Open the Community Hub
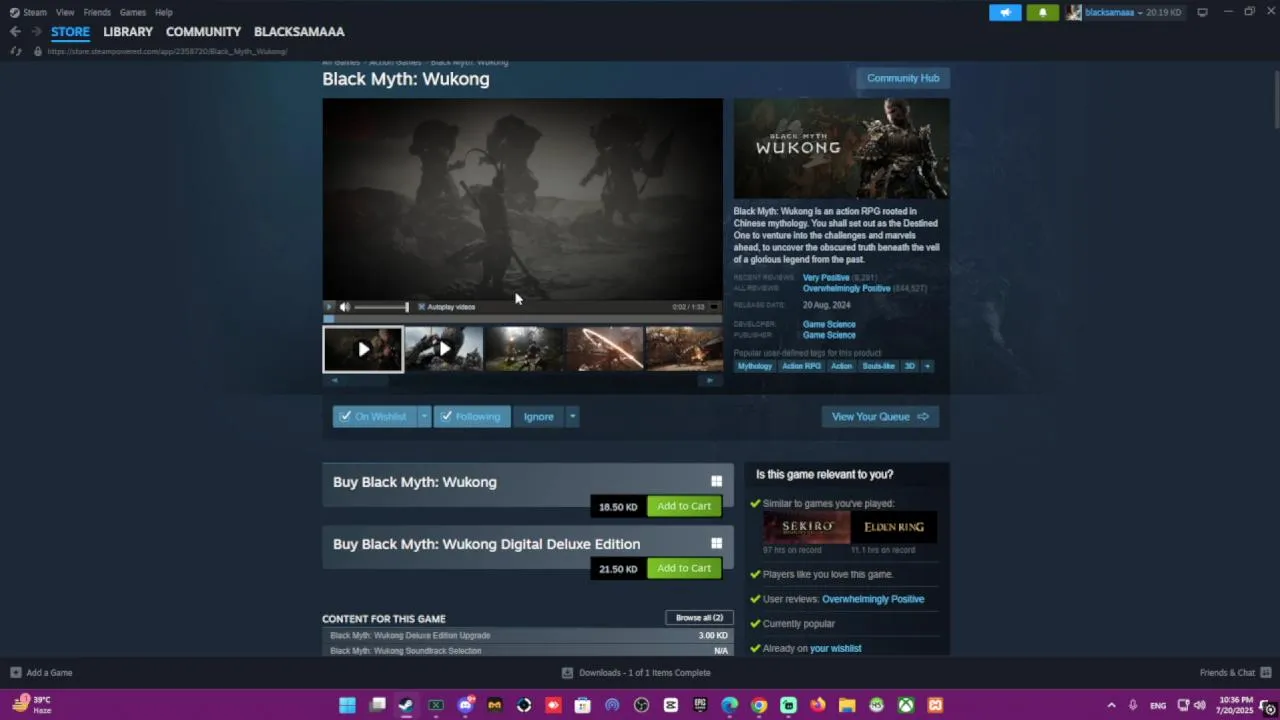1280x720 pixels. point(903,78)
